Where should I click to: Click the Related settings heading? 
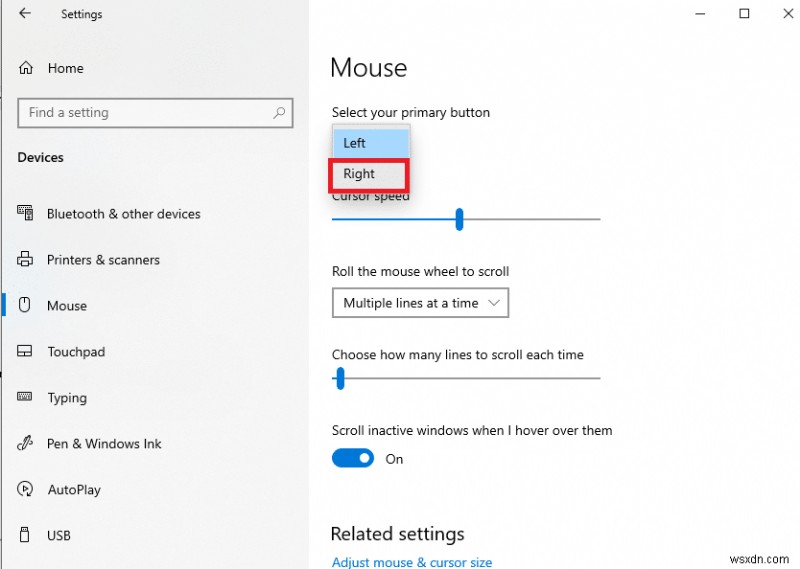coord(397,534)
